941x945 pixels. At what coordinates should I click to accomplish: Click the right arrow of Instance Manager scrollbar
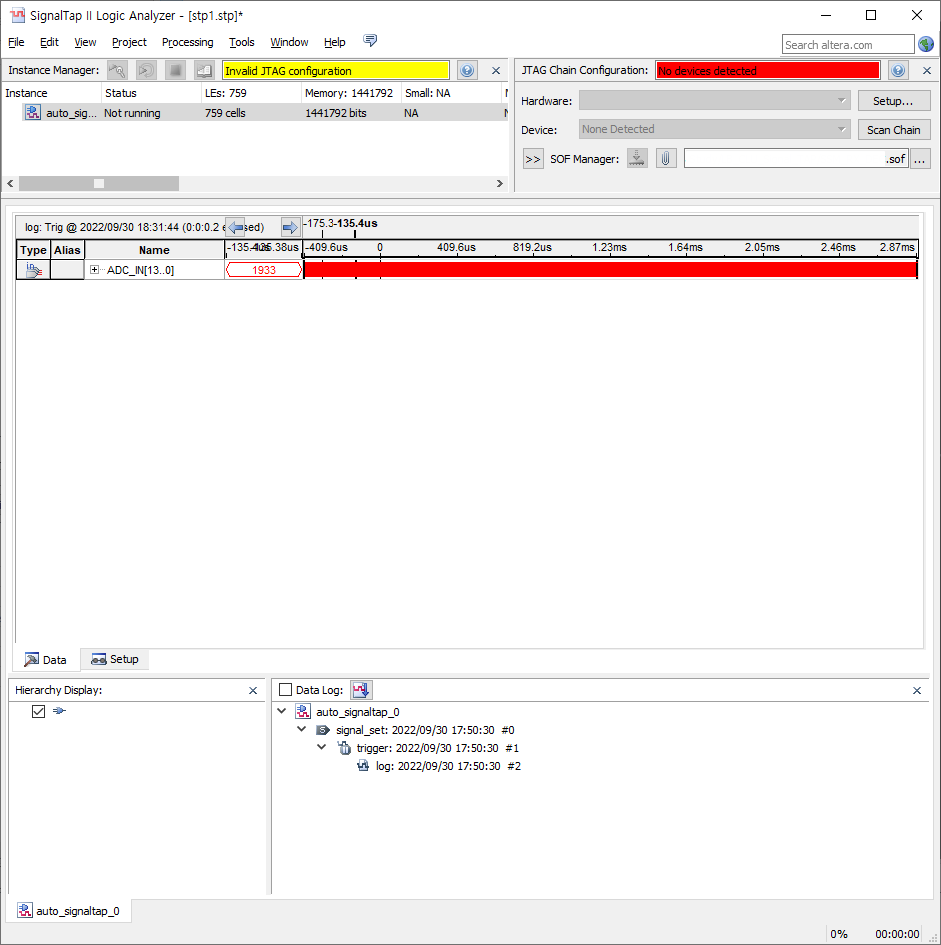pyautogui.click(x=500, y=183)
